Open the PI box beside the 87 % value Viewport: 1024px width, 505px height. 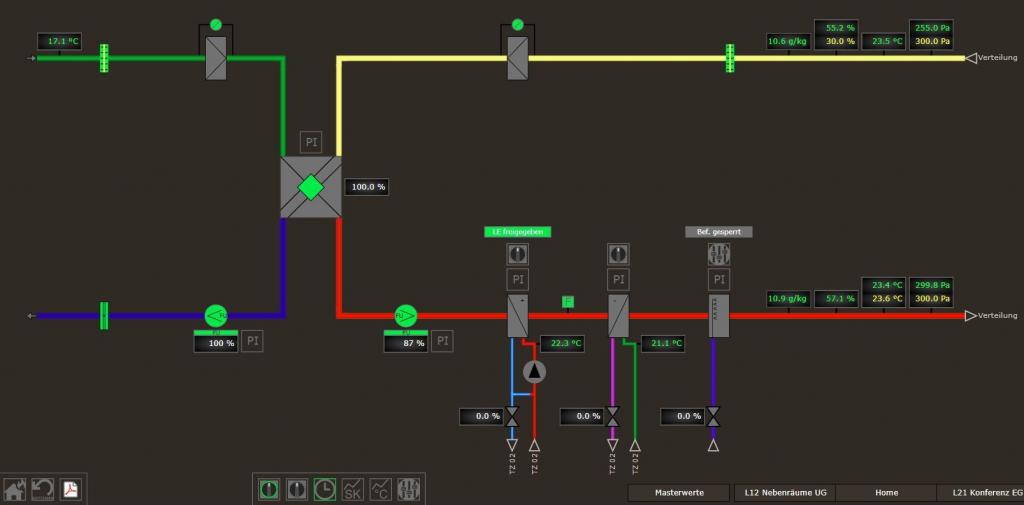pyautogui.click(x=442, y=341)
